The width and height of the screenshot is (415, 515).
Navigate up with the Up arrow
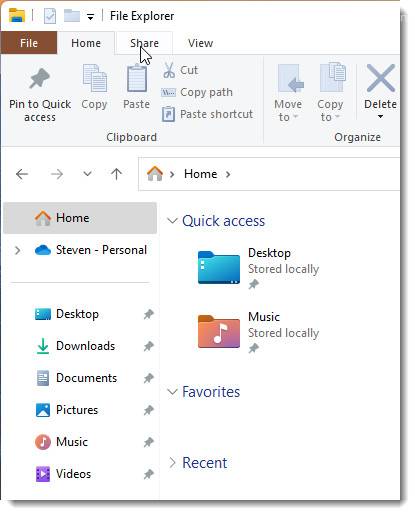pyautogui.click(x=116, y=174)
